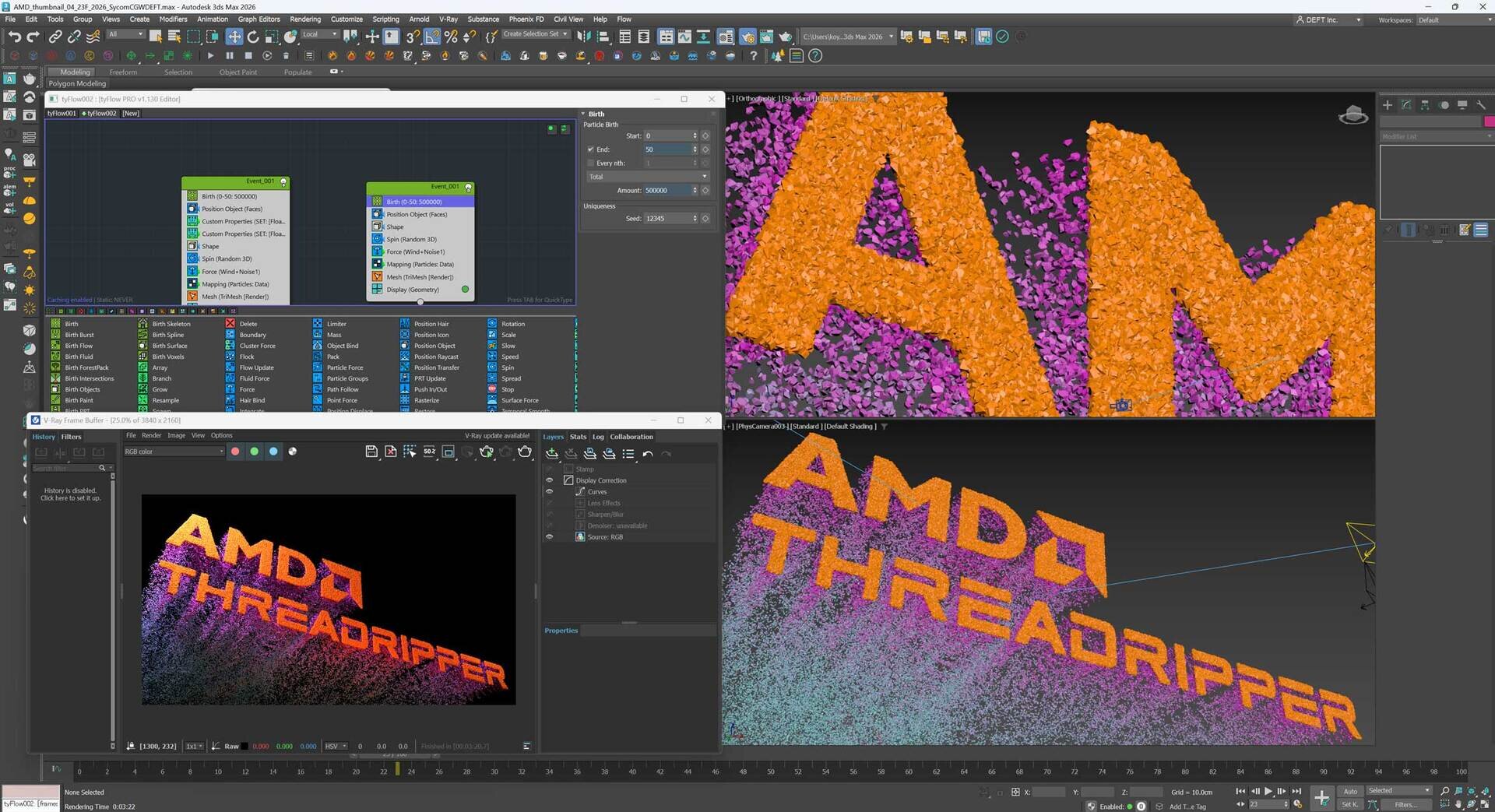Switch to the Freeform ribbon tab
This screenshot has width=1495, height=812.
tap(123, 72)
